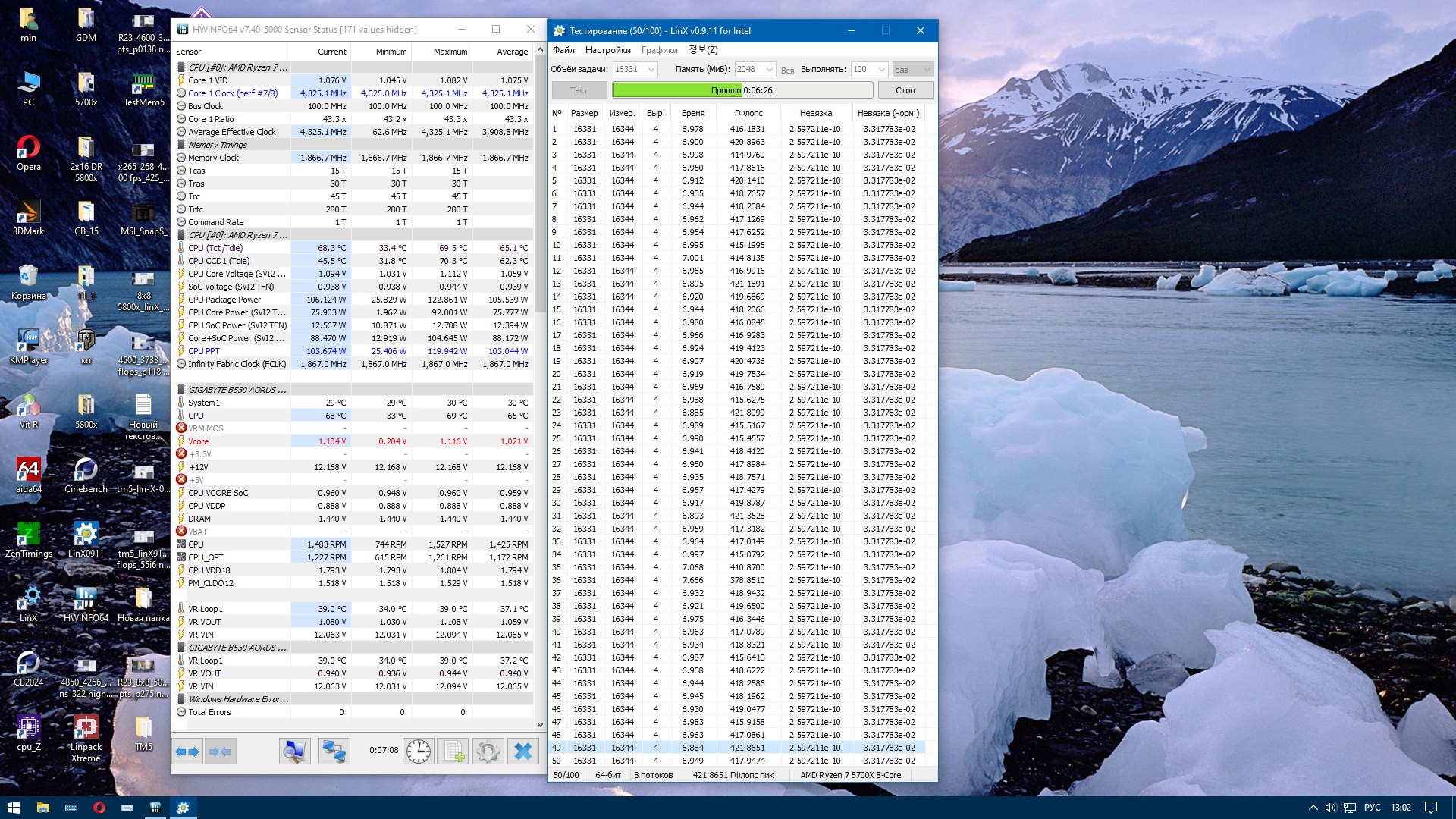Click the network remote monitors icon
The width and height of the screenshot is (1456, 819).
click(334, 752)
